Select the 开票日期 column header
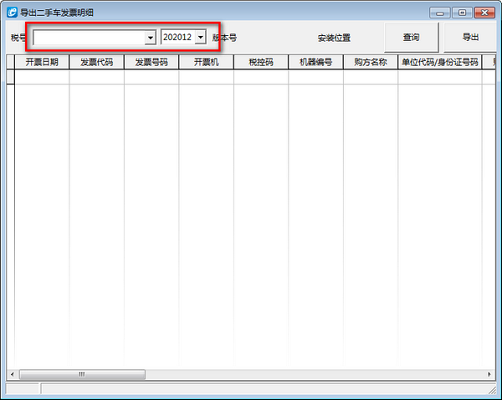Image resolution: width=502 pixels, height=400 pixels. pos(42,62)
